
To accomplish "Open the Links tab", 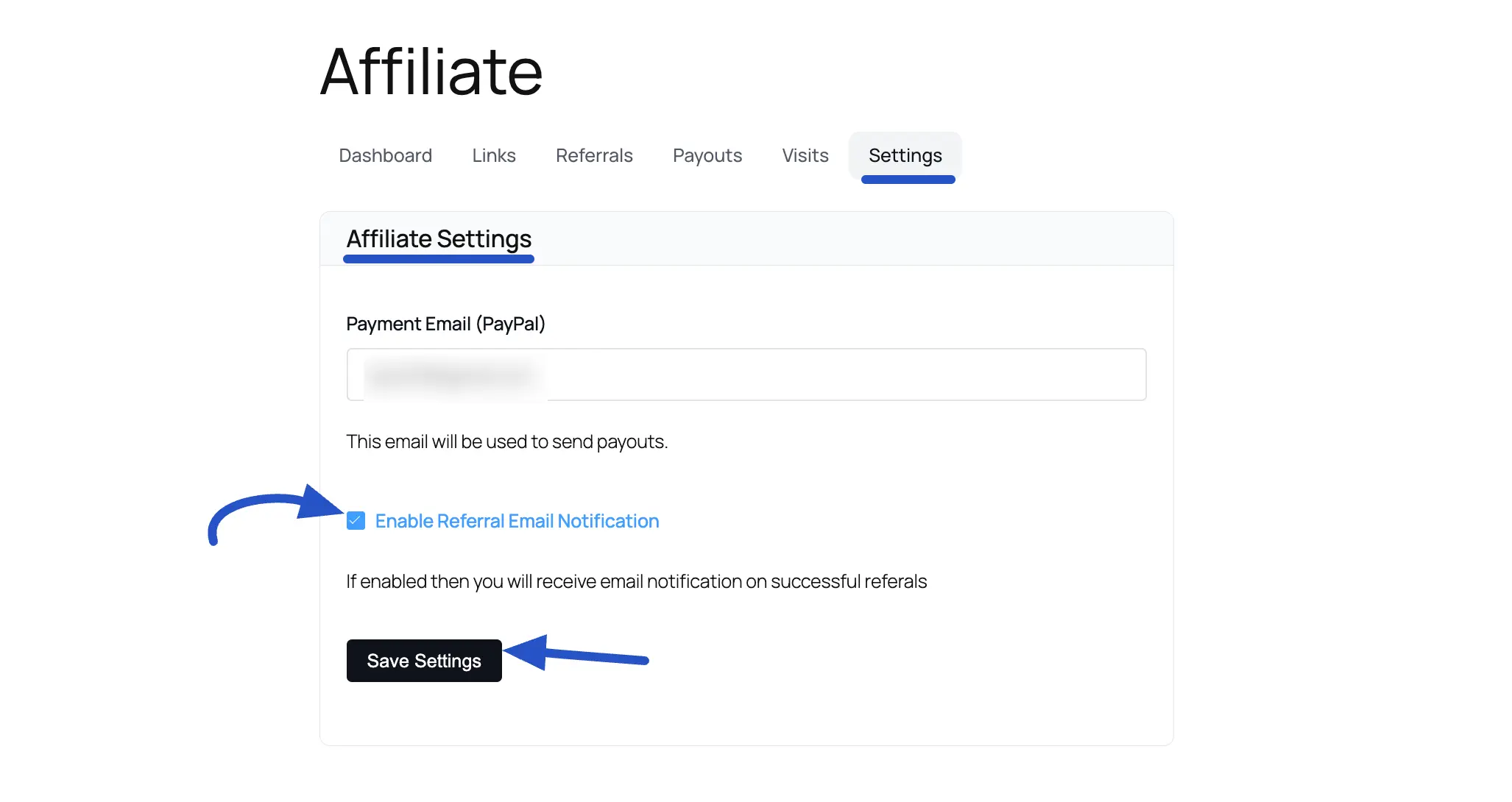I will (493, 155).
